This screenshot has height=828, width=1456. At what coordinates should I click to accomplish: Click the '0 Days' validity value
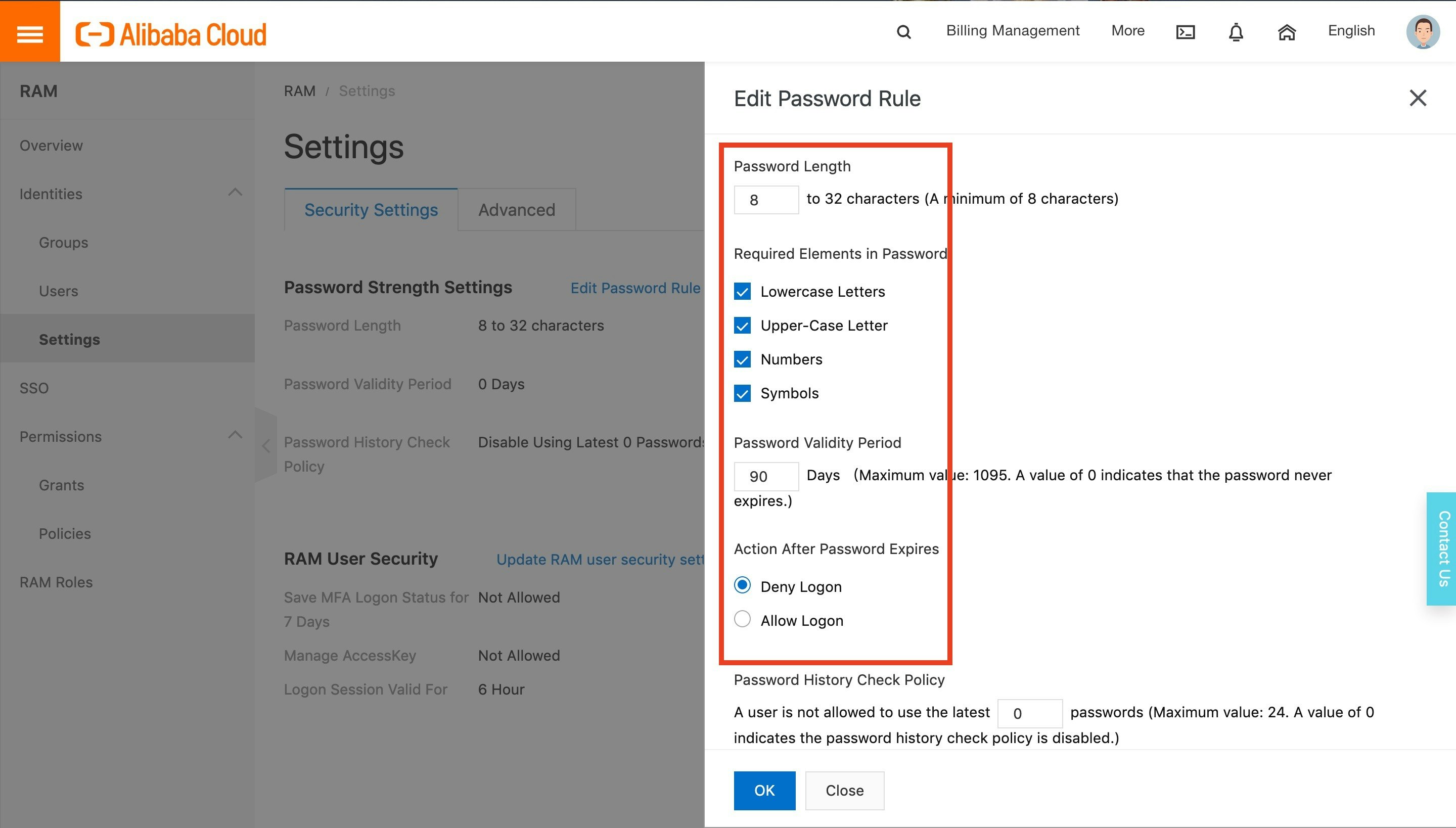(x=501, y=384)
